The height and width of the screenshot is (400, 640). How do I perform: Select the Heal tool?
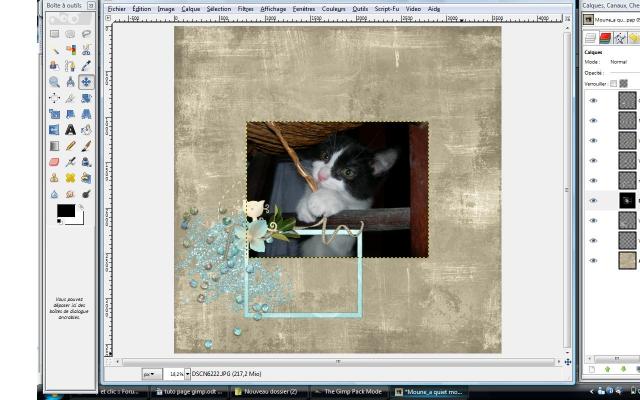coord(70,178)
